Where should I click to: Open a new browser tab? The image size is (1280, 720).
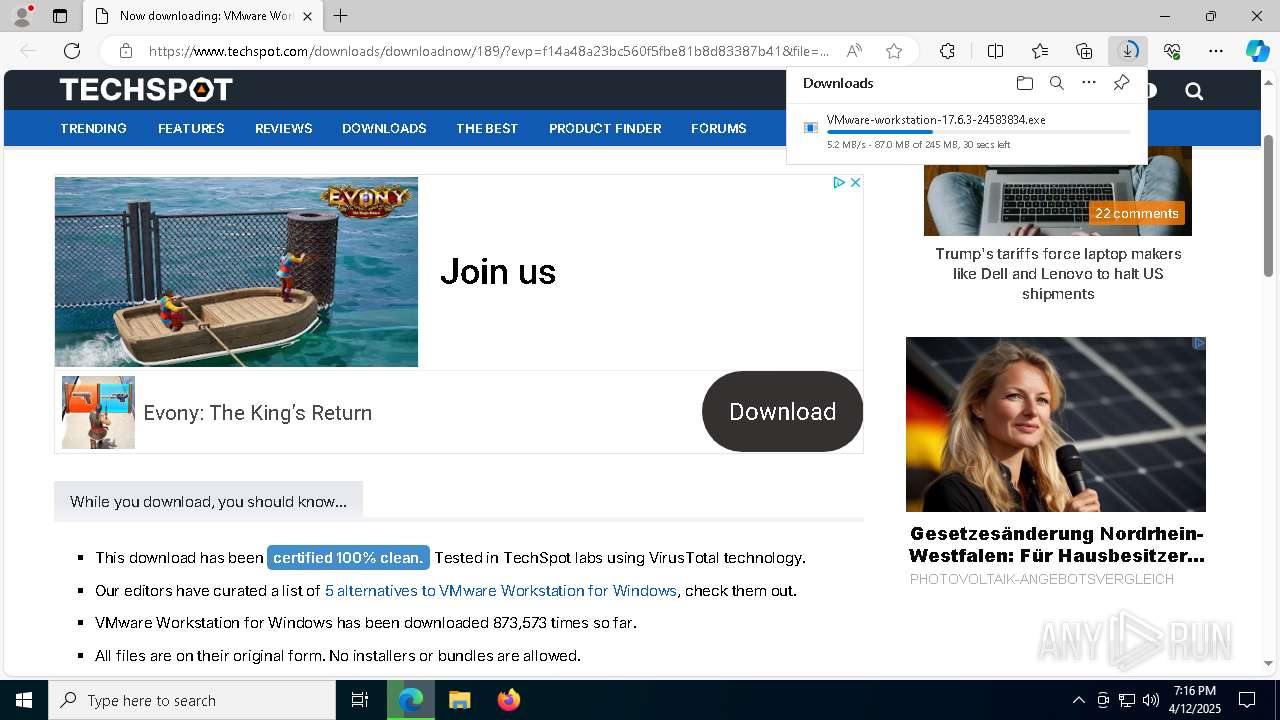[x=341, y=16]
